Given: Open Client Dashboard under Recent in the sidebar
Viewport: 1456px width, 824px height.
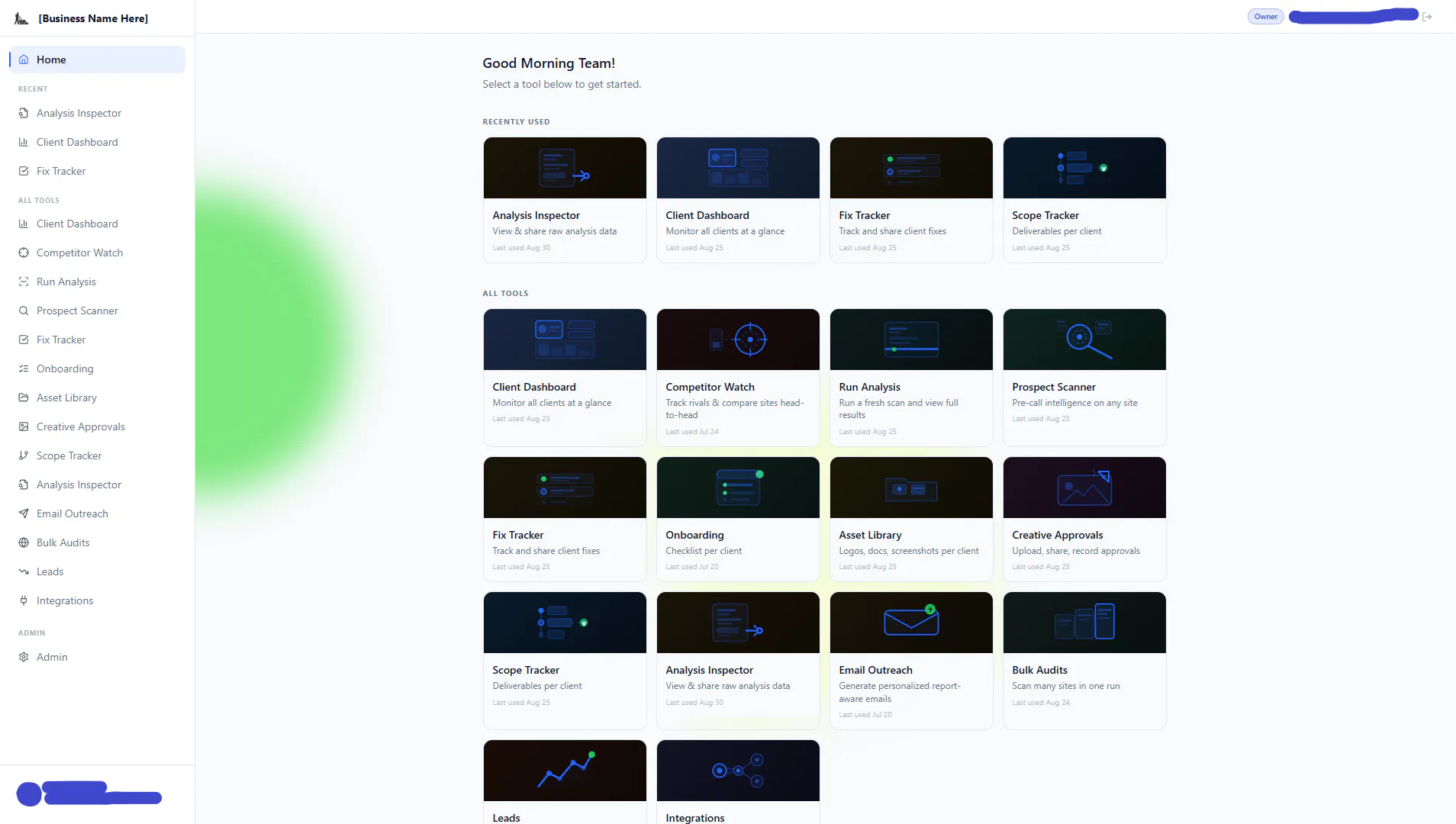Looking at the screenshot, I should [97, 142].
